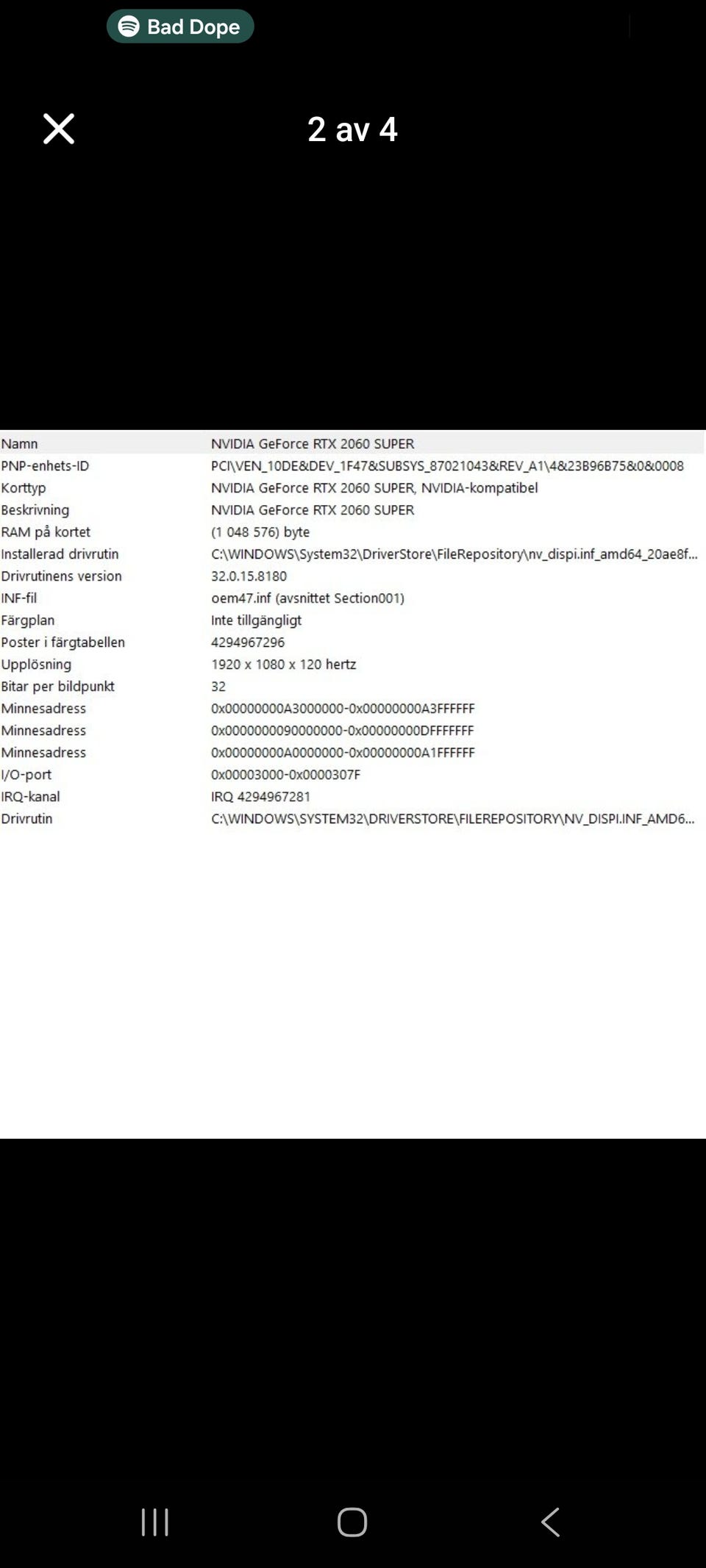Select the memory range starting 0x00000000A0000000
This screenshot has height=1568, width=706.
pyautogui.click(x=343, y=752)
